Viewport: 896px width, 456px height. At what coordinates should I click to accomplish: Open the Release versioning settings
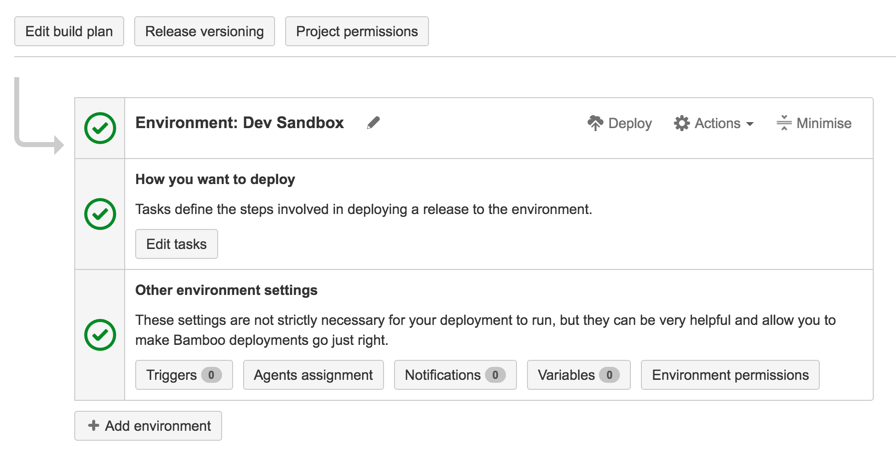tap(205, 31)
